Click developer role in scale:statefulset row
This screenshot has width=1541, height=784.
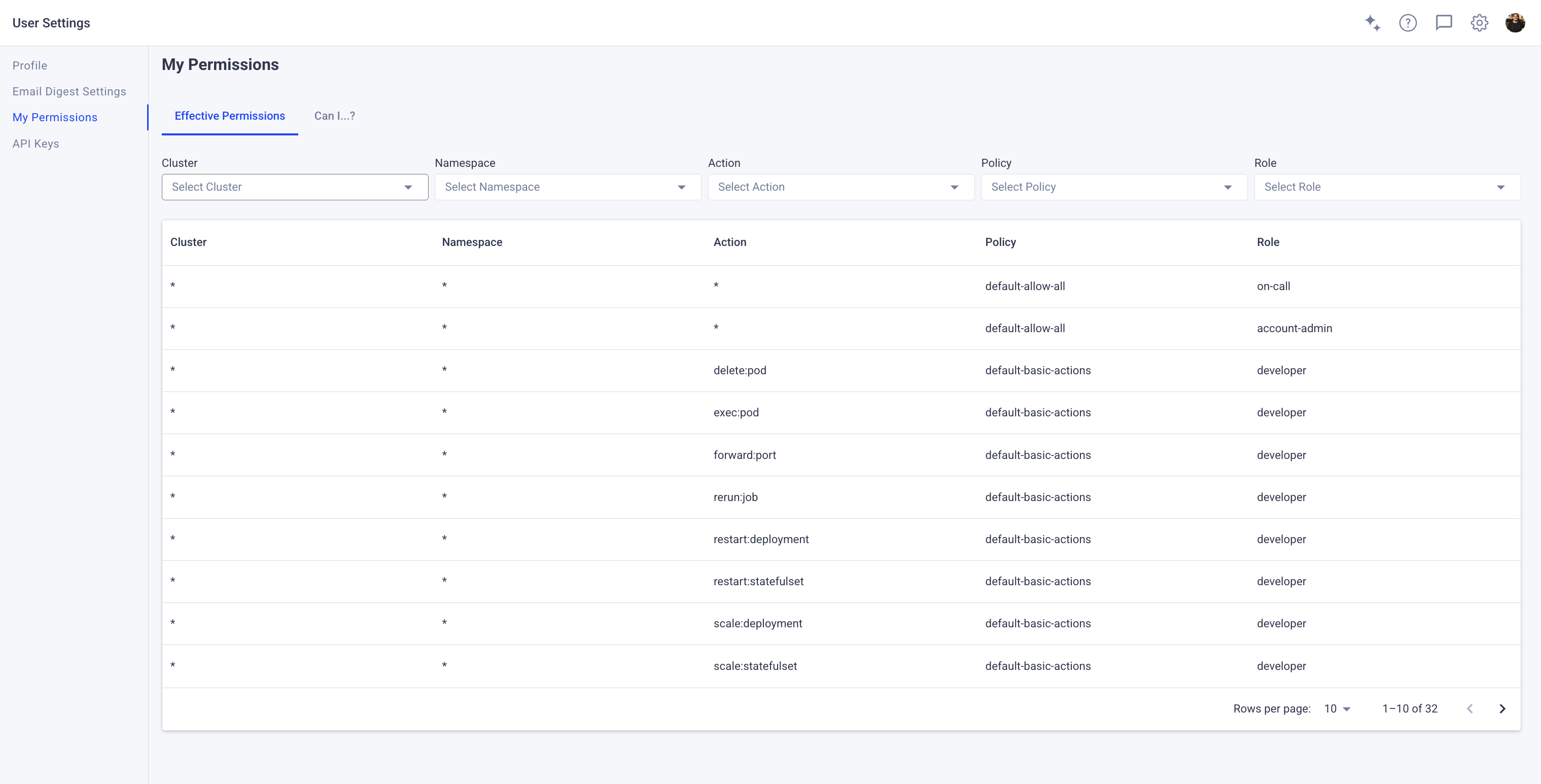(x=1281, y=666)
